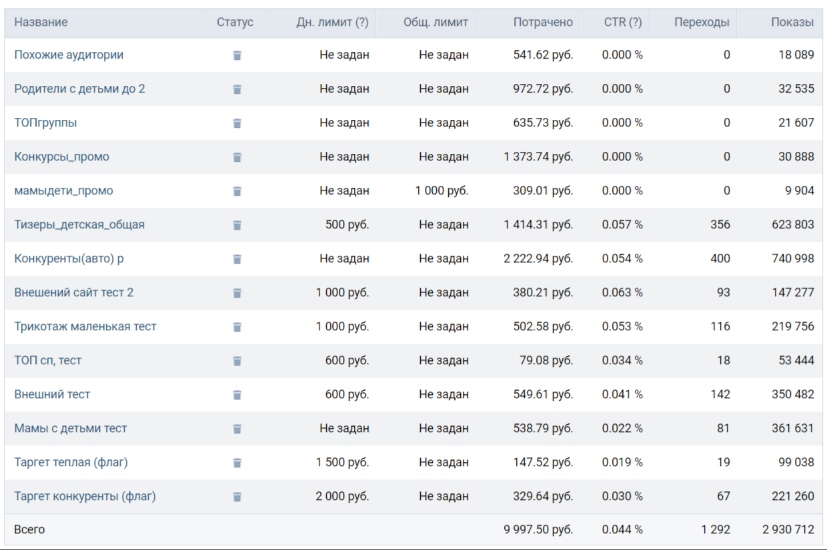Click the 1 500 руб. daily limit
Viewport: 827px width, 550px height.
[x=342, y=462]
